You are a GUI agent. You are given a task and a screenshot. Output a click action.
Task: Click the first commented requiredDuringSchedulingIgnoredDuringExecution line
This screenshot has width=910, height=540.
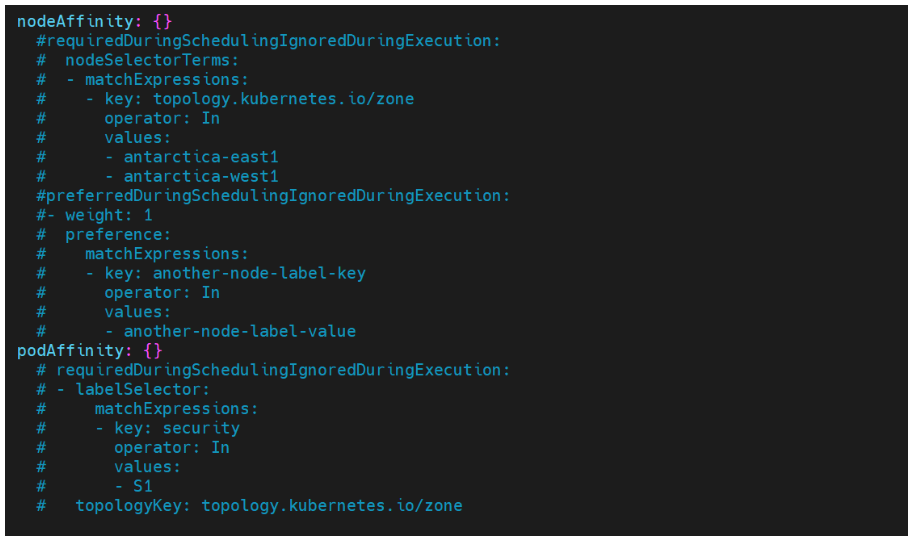[x=268, y=41]
